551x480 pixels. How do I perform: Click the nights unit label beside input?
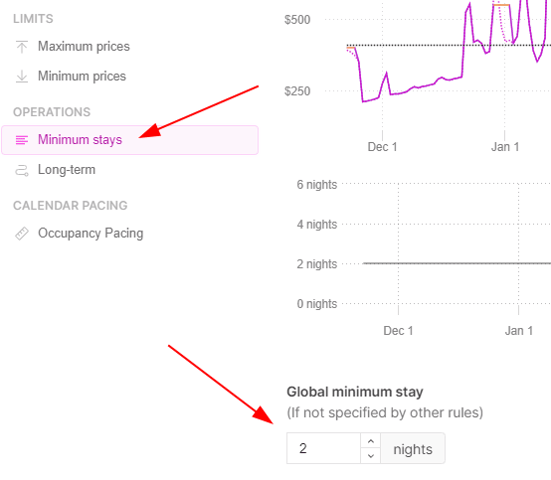tap(413, 449)
